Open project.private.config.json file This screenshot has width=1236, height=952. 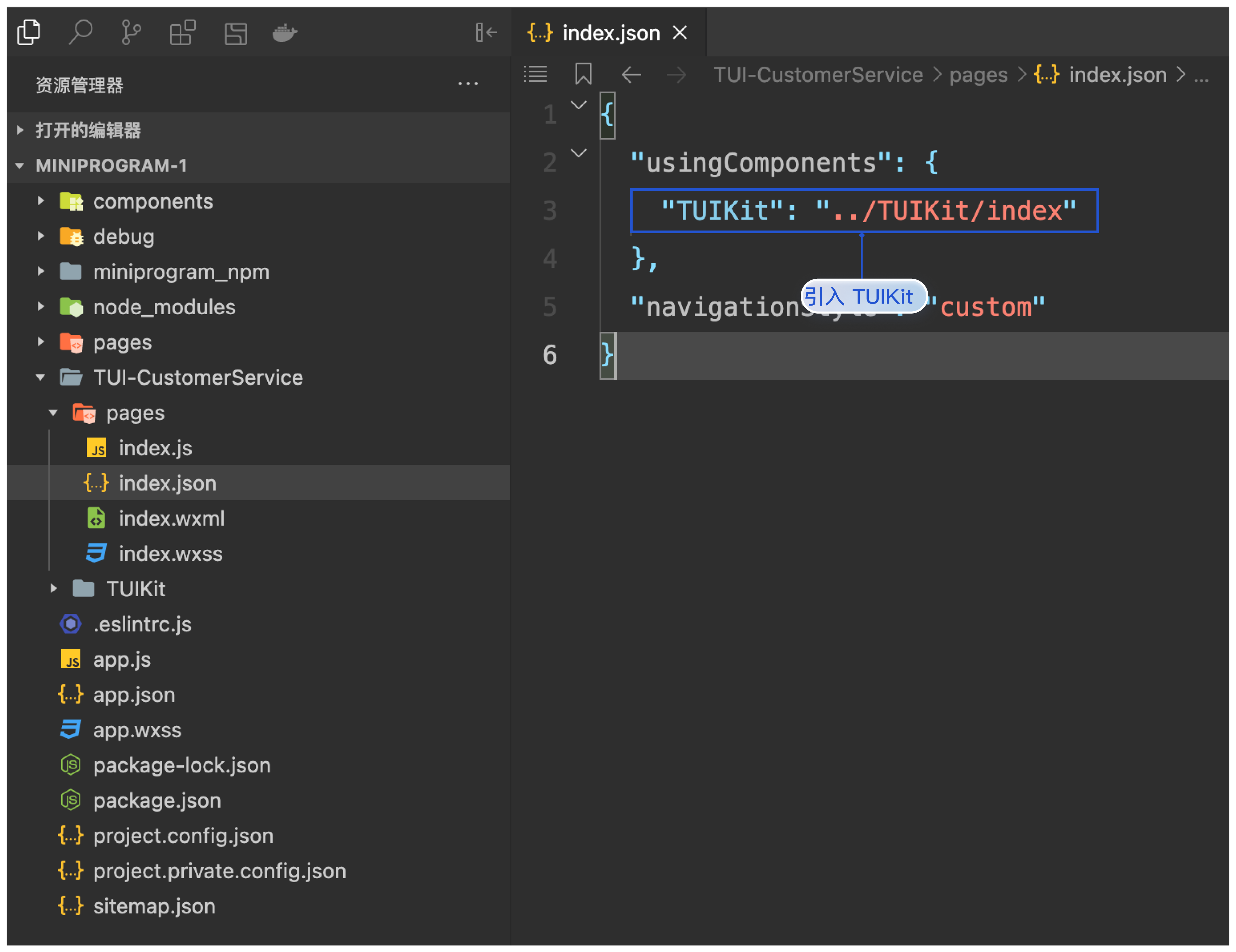(x=220, y=871)
